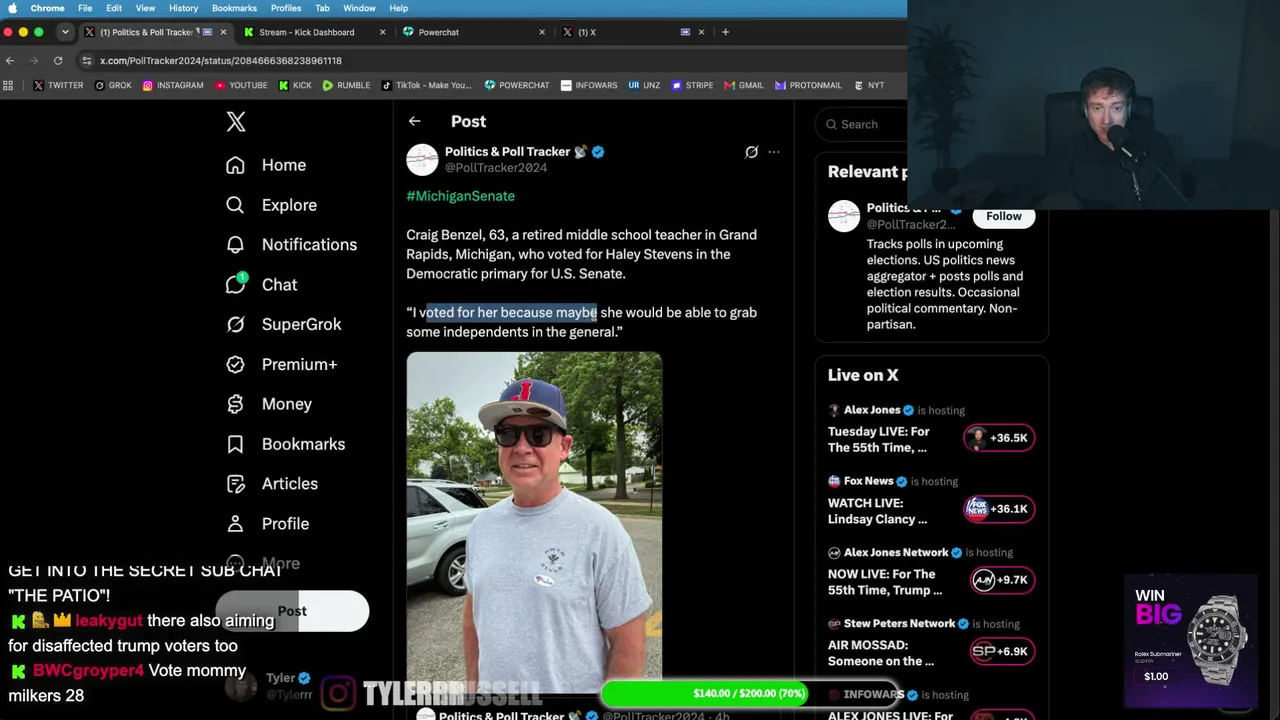Click the browser back button
1280x720 pixels.
point(10,60)
